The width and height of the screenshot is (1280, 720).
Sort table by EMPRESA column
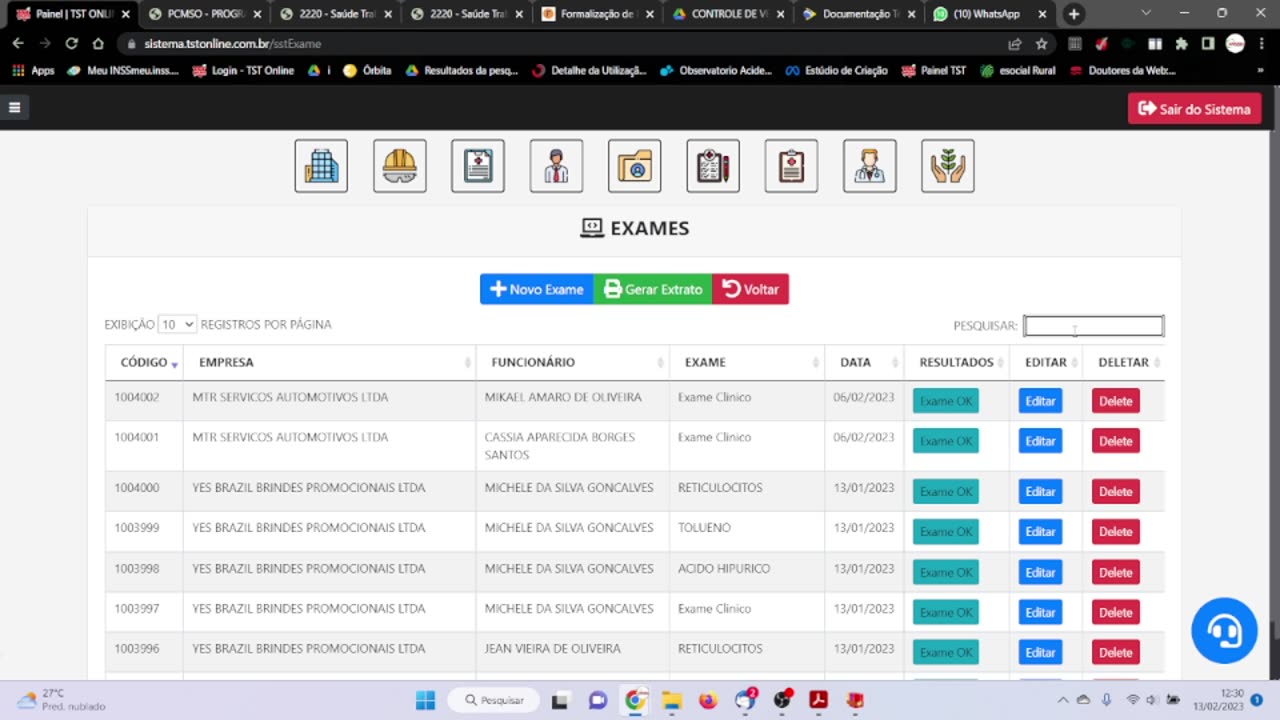point(329,362)
